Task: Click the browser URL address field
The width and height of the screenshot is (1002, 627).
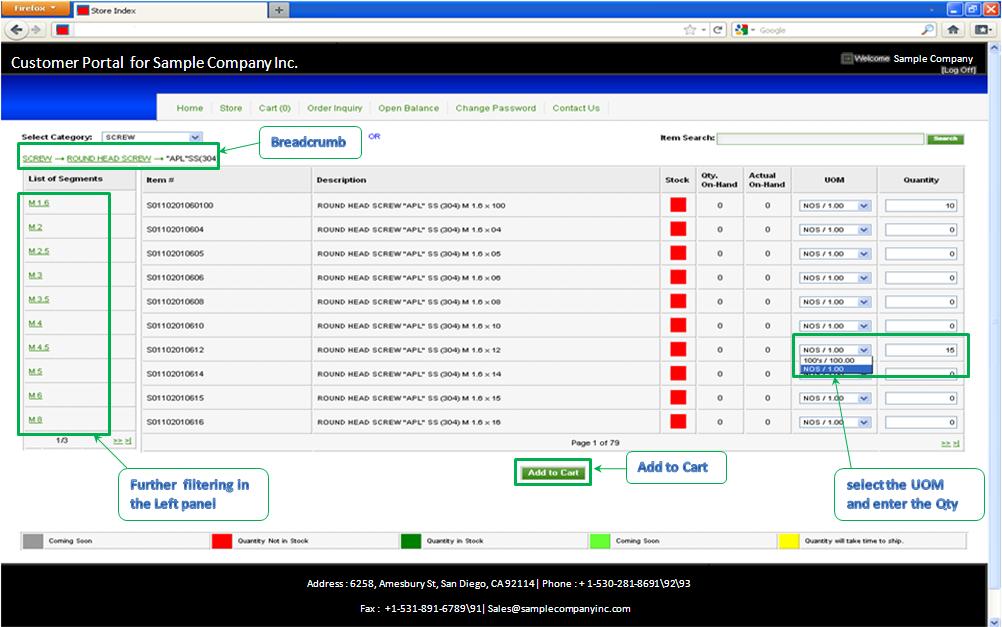Action: [376, 29]
